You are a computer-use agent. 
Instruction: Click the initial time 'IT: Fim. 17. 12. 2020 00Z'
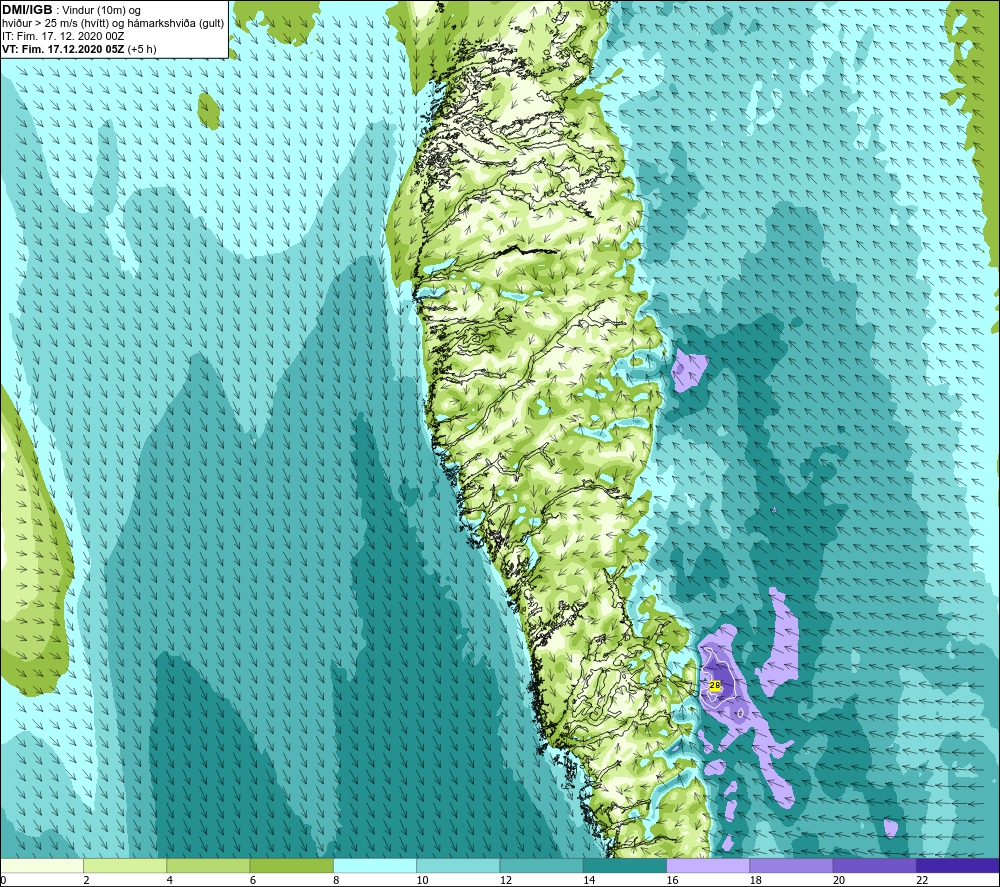click(63, 36)
